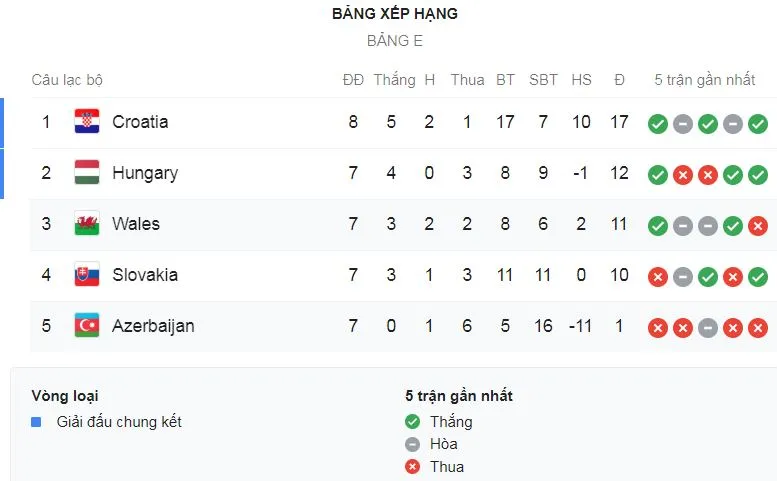Click Slovakia's first red loss icon
The image size is (777, 481).
657,277
